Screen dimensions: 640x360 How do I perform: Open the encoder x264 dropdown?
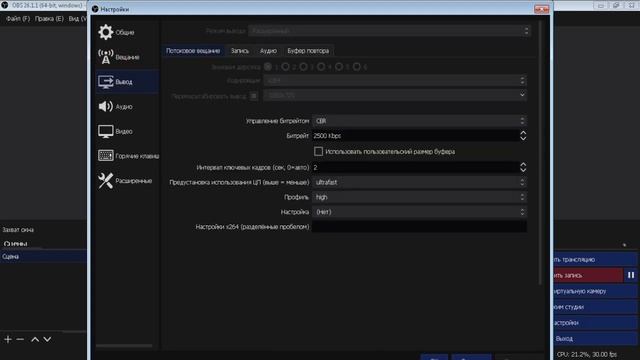pyautogui.click(x=395, y=81)
